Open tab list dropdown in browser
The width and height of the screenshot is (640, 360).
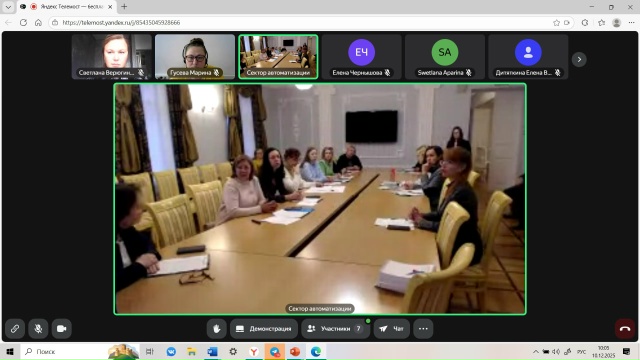click(8, 7)
